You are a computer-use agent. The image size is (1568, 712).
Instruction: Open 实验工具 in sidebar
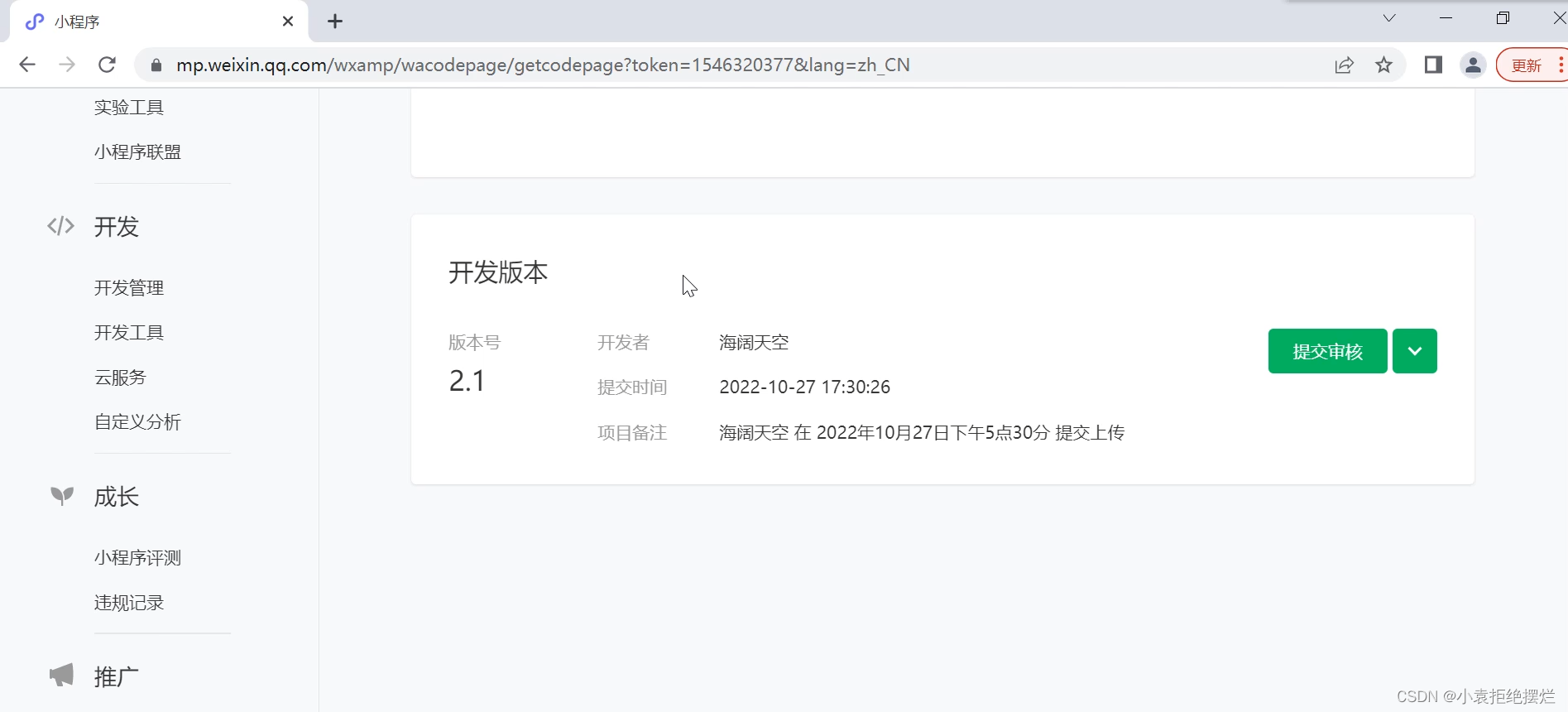point(129,107)
